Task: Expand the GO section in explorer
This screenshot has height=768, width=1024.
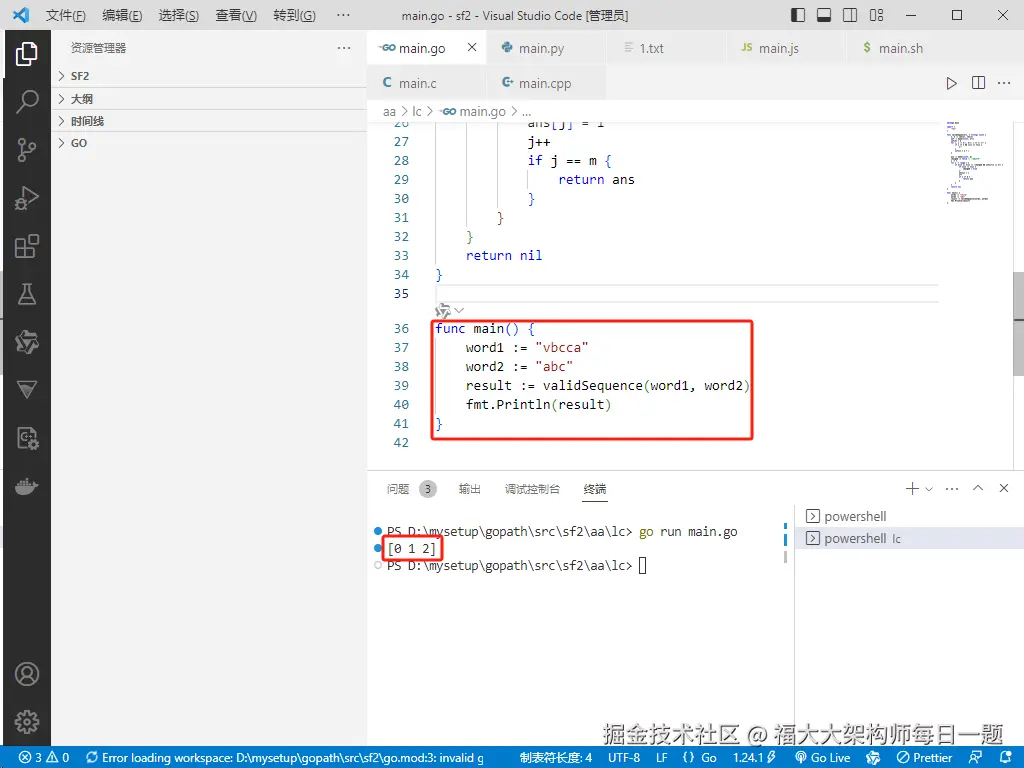Action: (x=209, y=143)
